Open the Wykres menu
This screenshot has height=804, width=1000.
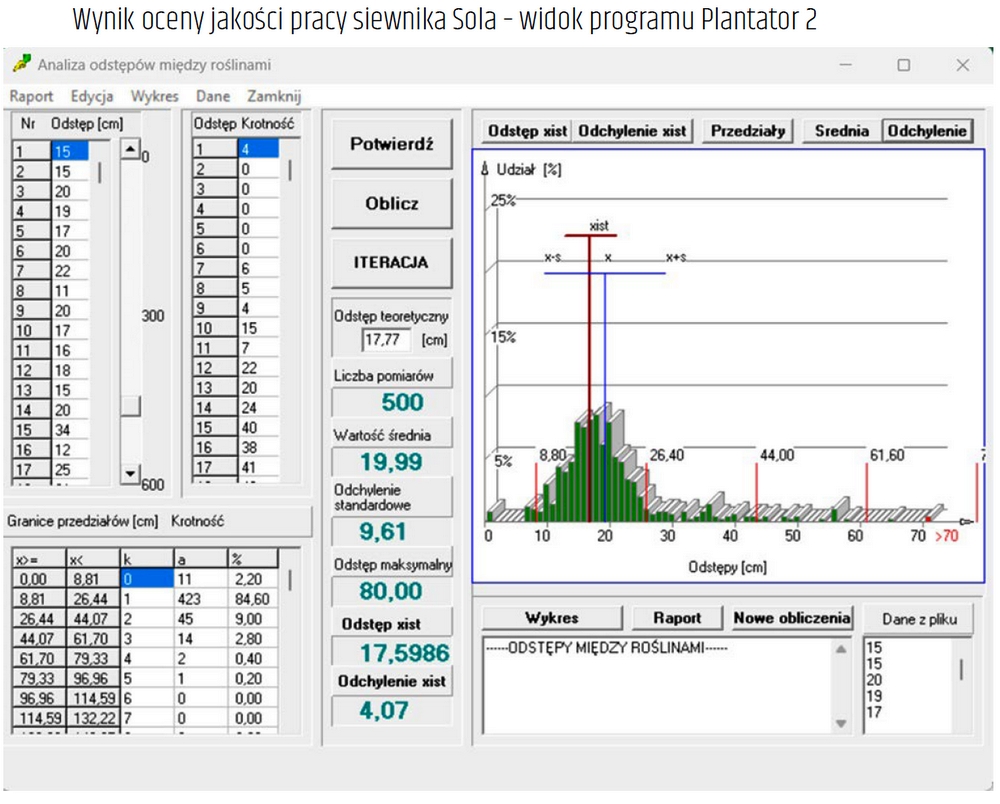point(154,96)
